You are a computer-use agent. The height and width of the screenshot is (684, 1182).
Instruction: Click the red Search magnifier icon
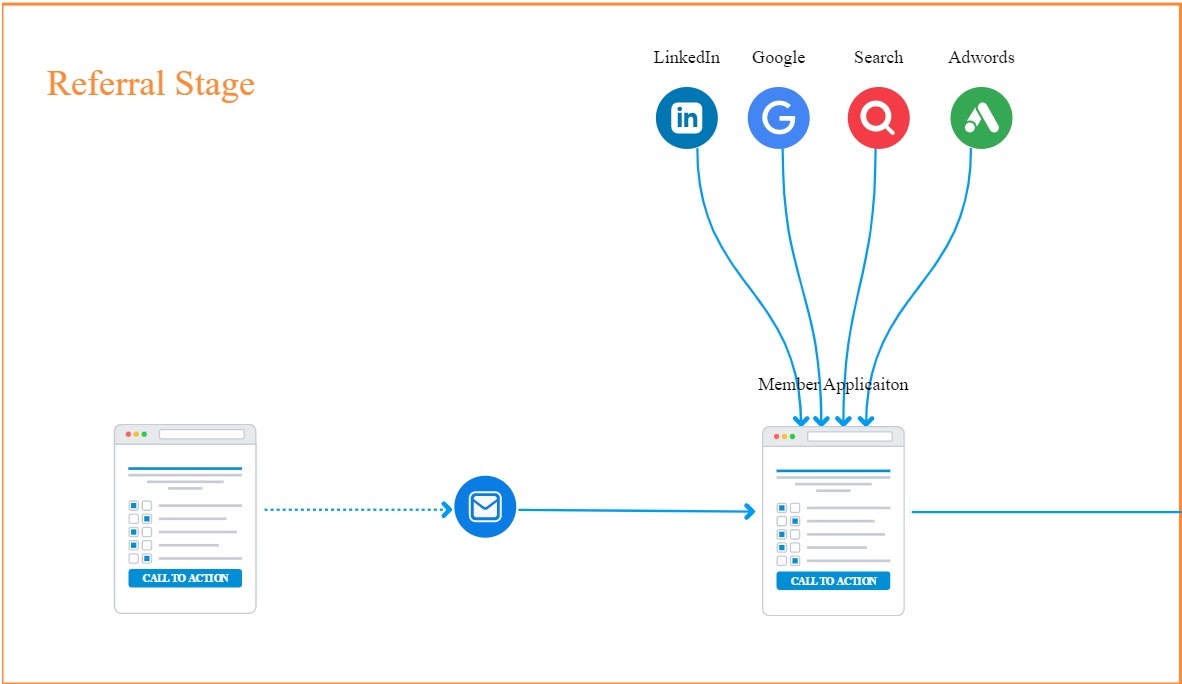tap(878, 118)
